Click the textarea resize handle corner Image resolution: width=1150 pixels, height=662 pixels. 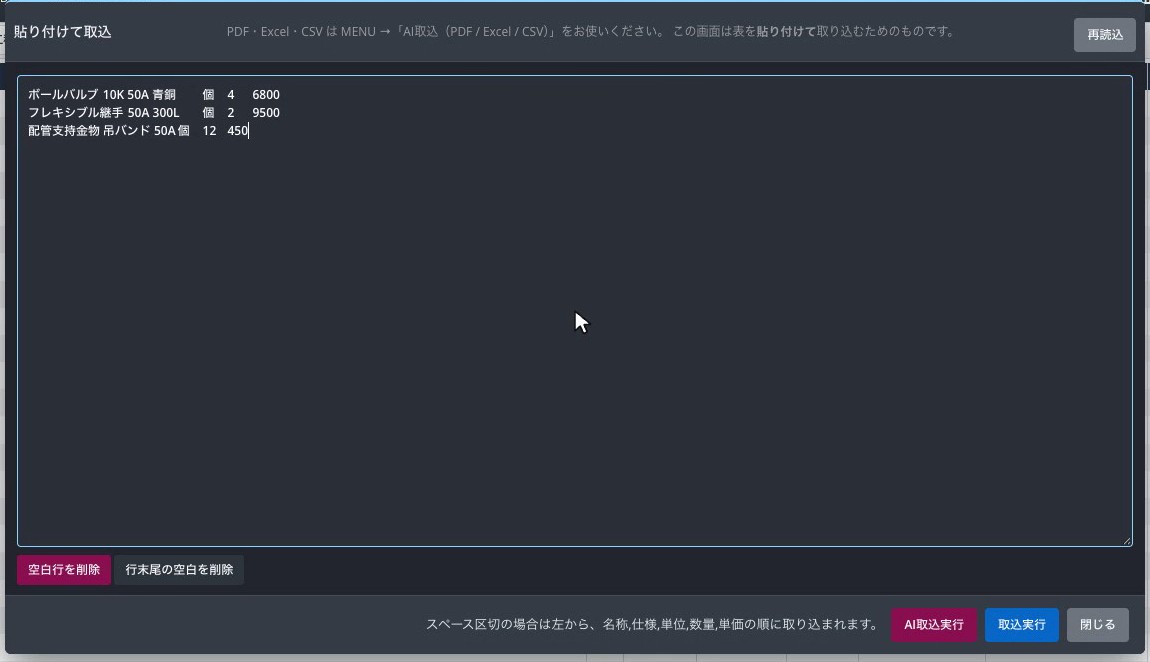coord(1127,541)
